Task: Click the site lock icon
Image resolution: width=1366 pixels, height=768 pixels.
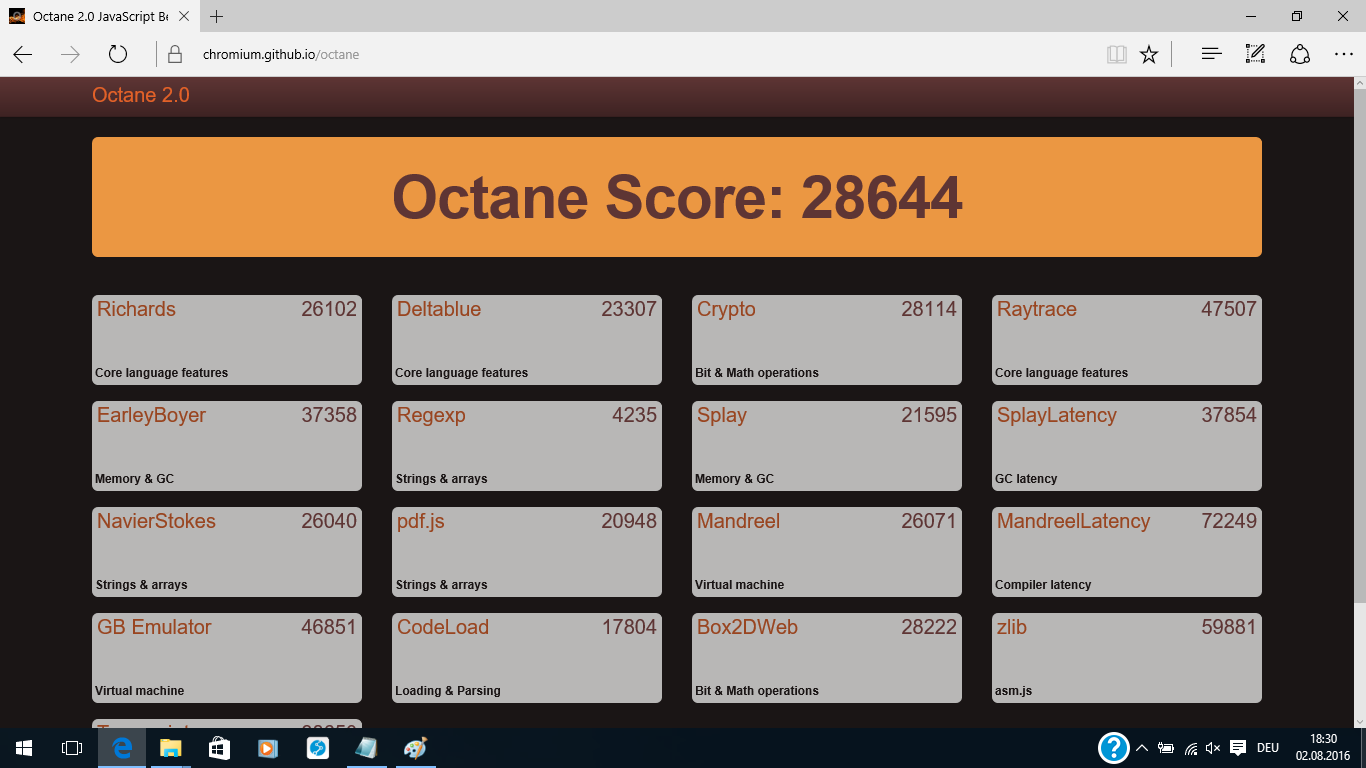Action: [x=175, y=54]
